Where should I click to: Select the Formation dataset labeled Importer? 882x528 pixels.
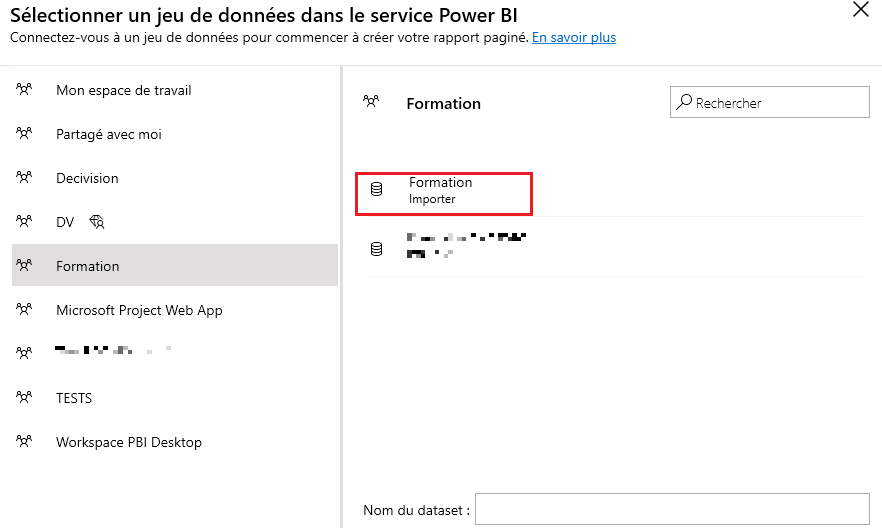click(441, 191)
